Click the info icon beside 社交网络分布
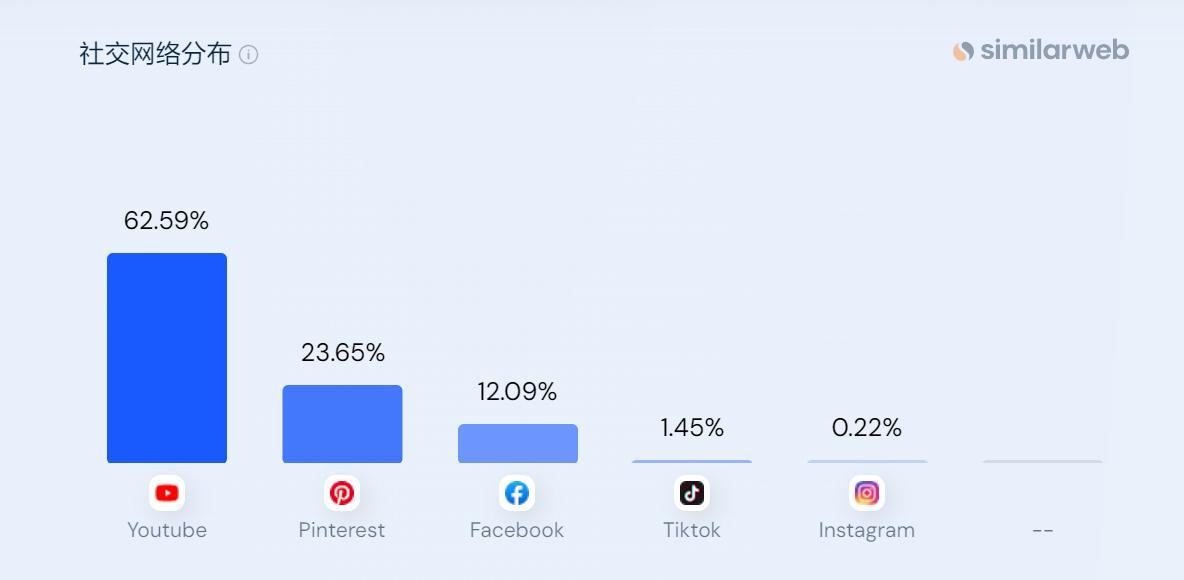This screenshot has width=1184, height=580. 248,54
